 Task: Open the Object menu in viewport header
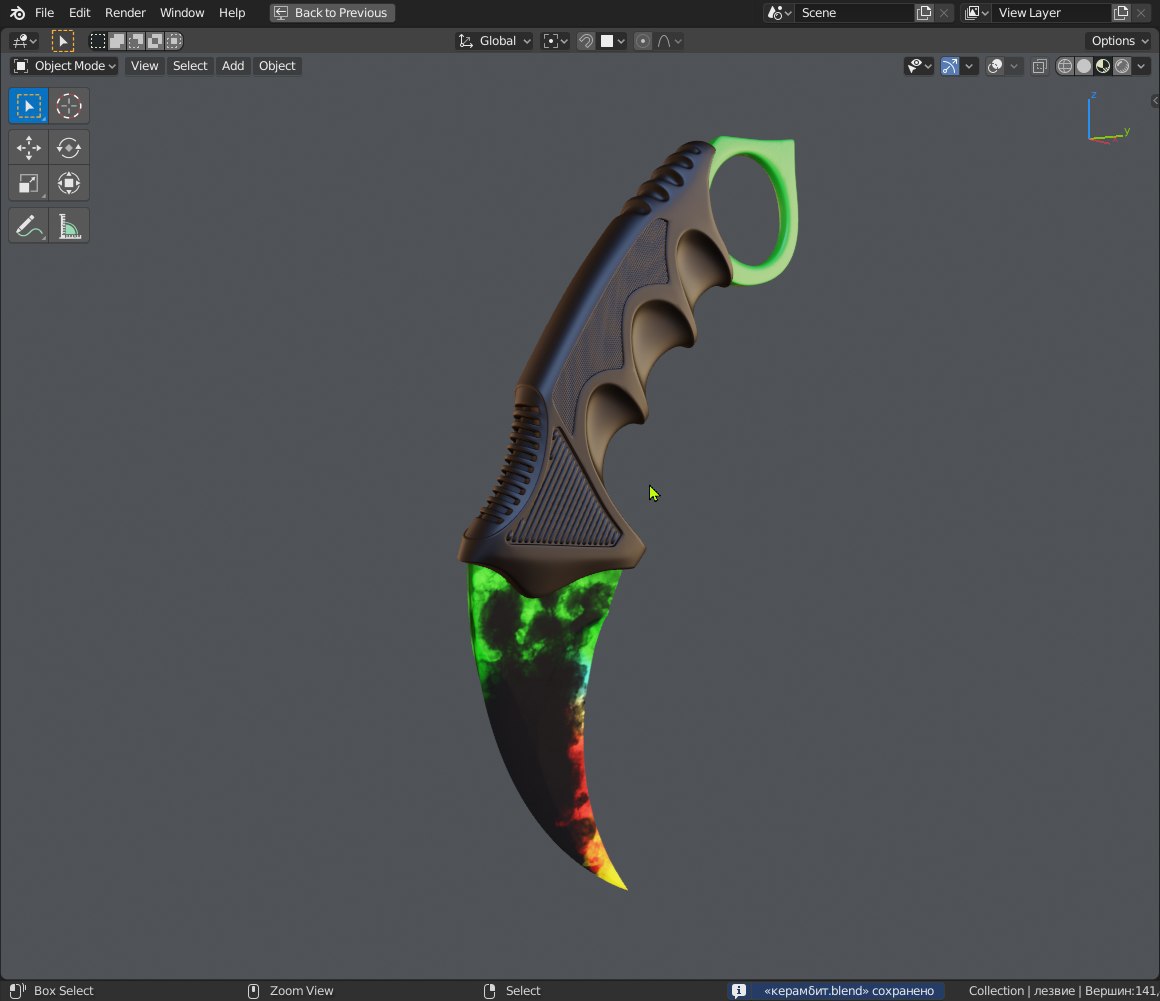(x=277, y=66)
